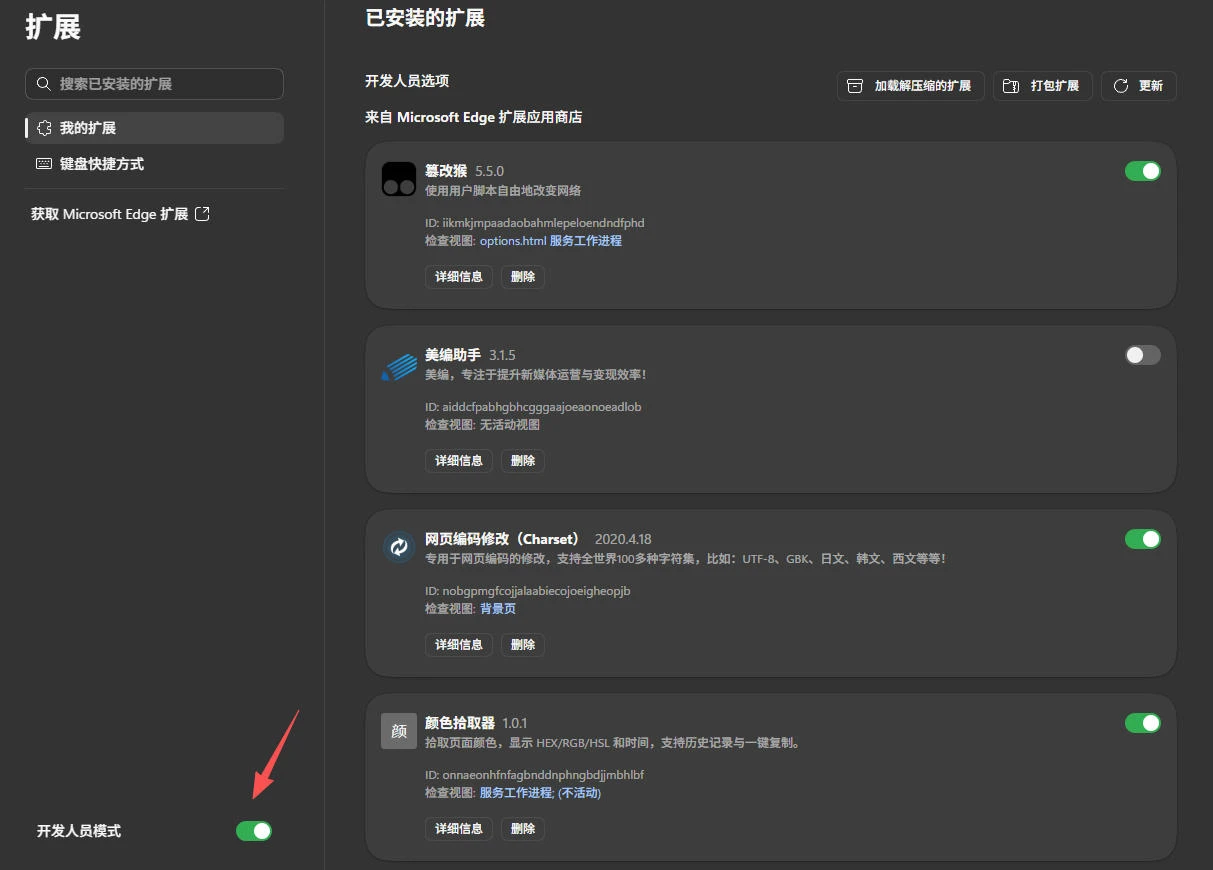Click the 更新 button
The image size is (1213, 870).
pyautogui.click(x=1139, y=86)
